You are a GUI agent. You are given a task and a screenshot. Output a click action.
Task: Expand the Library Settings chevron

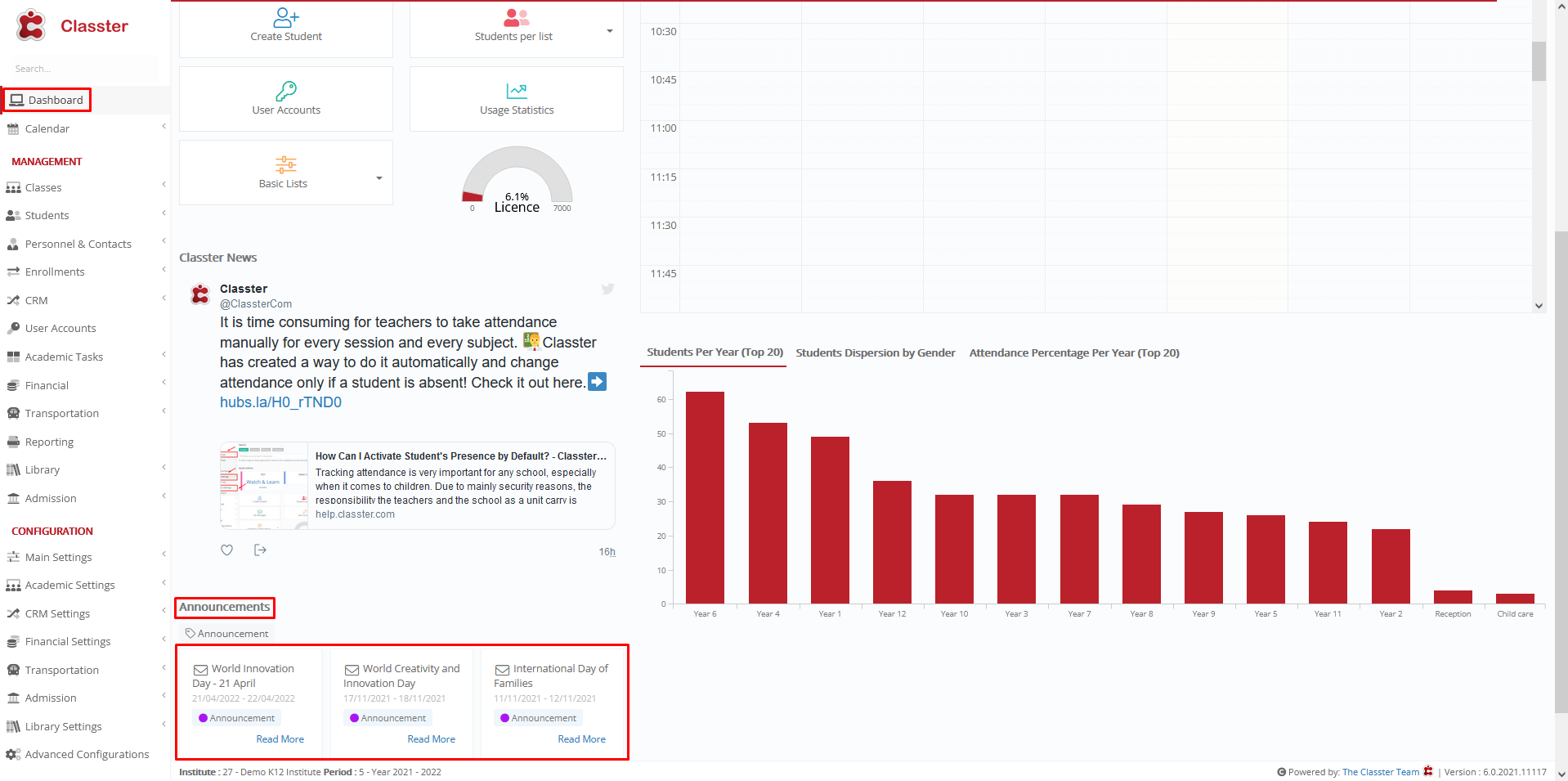click(x=164, y=724)
